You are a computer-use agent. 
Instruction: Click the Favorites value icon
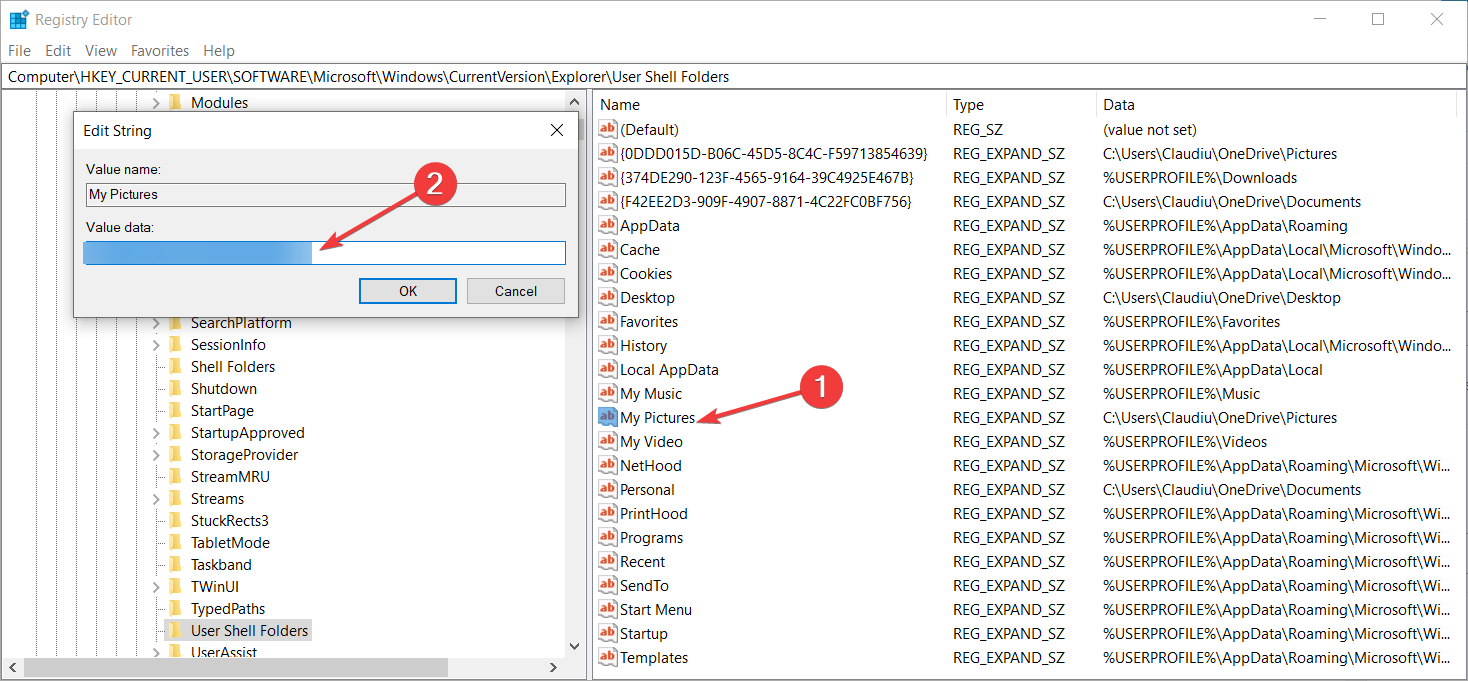tap(608, 321)
